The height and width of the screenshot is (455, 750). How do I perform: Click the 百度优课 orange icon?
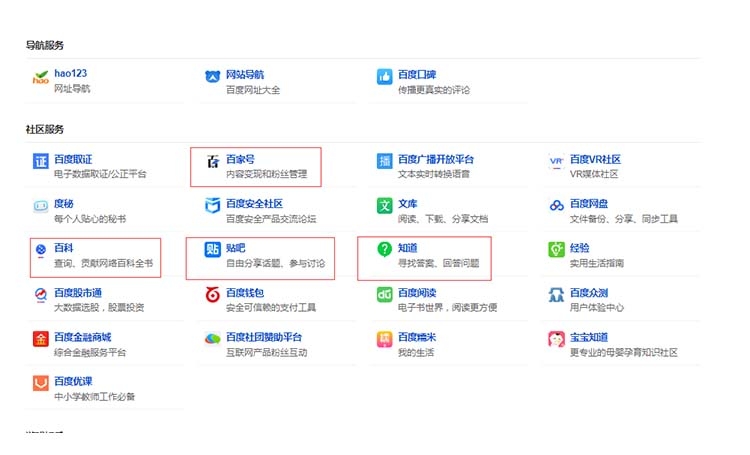pos(41,383)
